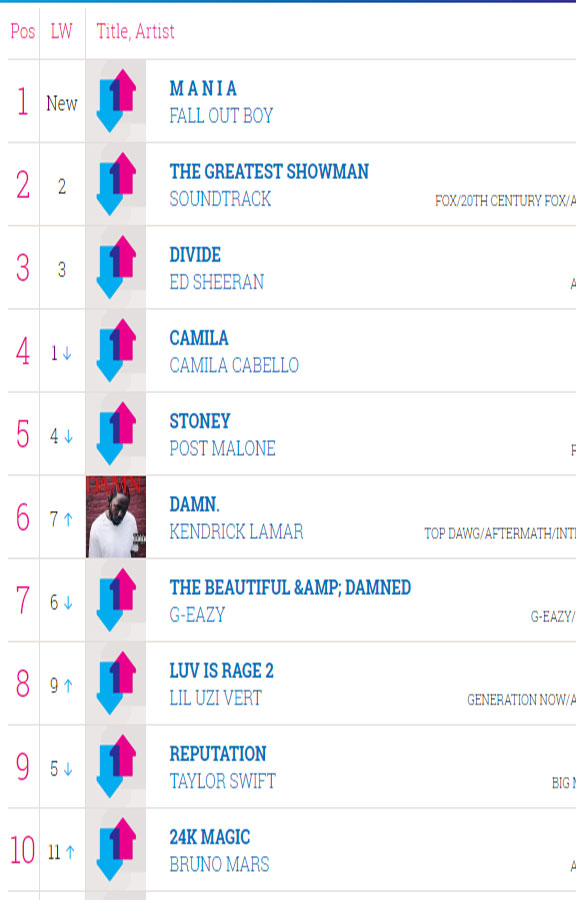The image size is (576, 900).
Task: Click the Stoney album placeholder icon
Action: (116, 433)
